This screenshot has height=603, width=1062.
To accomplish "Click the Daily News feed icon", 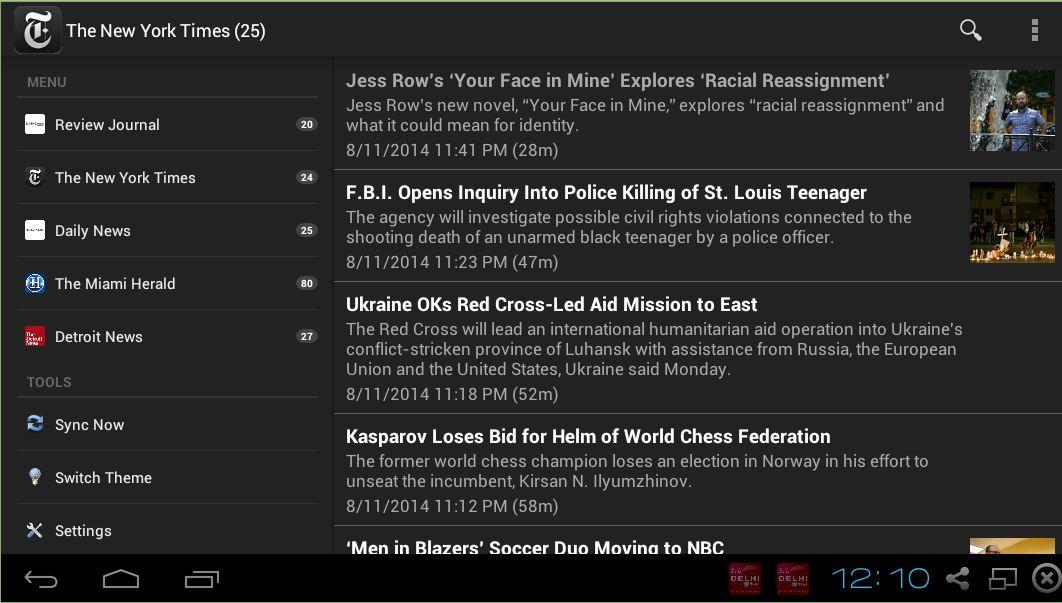I will 35,230.
